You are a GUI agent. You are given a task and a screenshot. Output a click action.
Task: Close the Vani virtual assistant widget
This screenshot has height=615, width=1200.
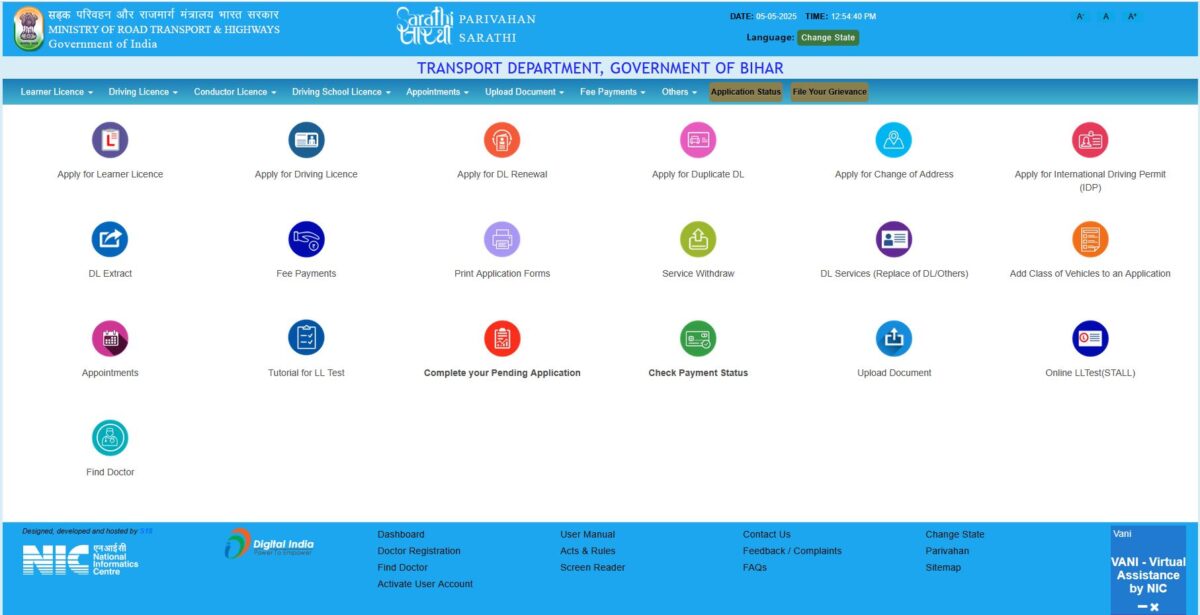coord(1154,607)
